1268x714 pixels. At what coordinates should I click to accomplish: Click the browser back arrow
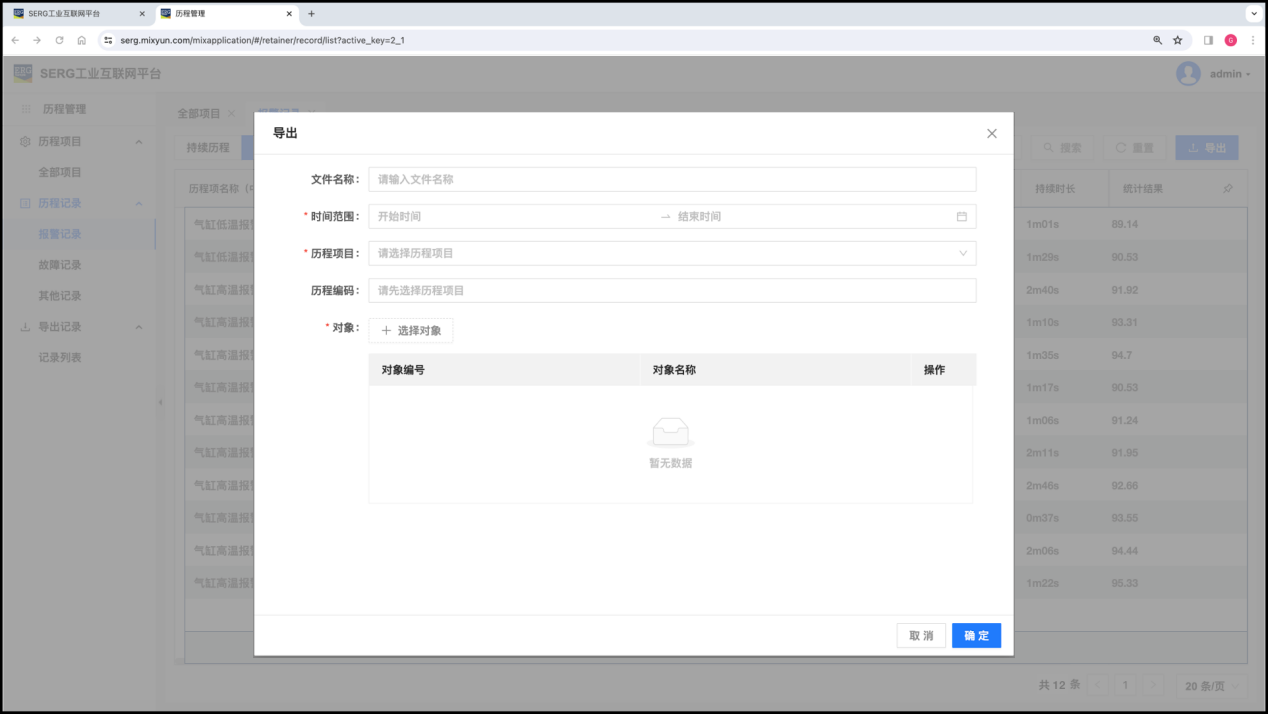pyautogui.click(x=15, y=40)
